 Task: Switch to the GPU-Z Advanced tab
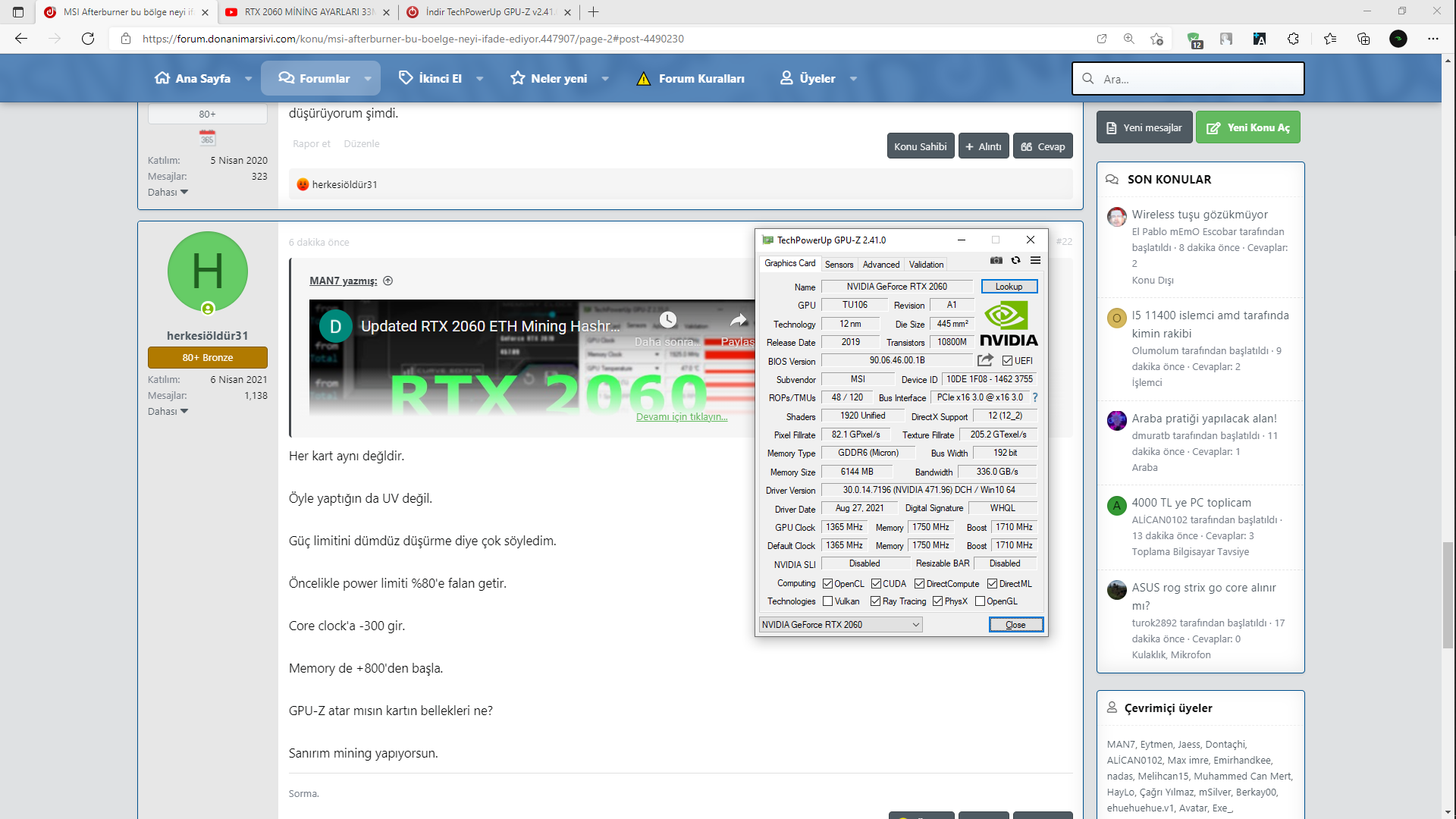(x=880, y=265)
